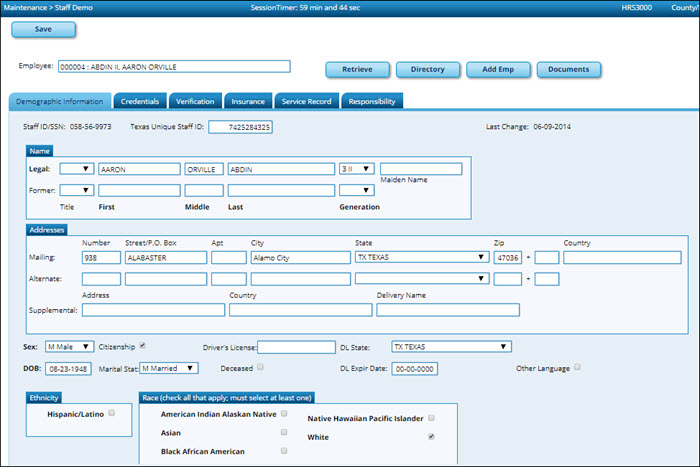Uncheck the White race checkbox
Image resolution: width=700 pixels, height=467 pixels.
[431, 437]
